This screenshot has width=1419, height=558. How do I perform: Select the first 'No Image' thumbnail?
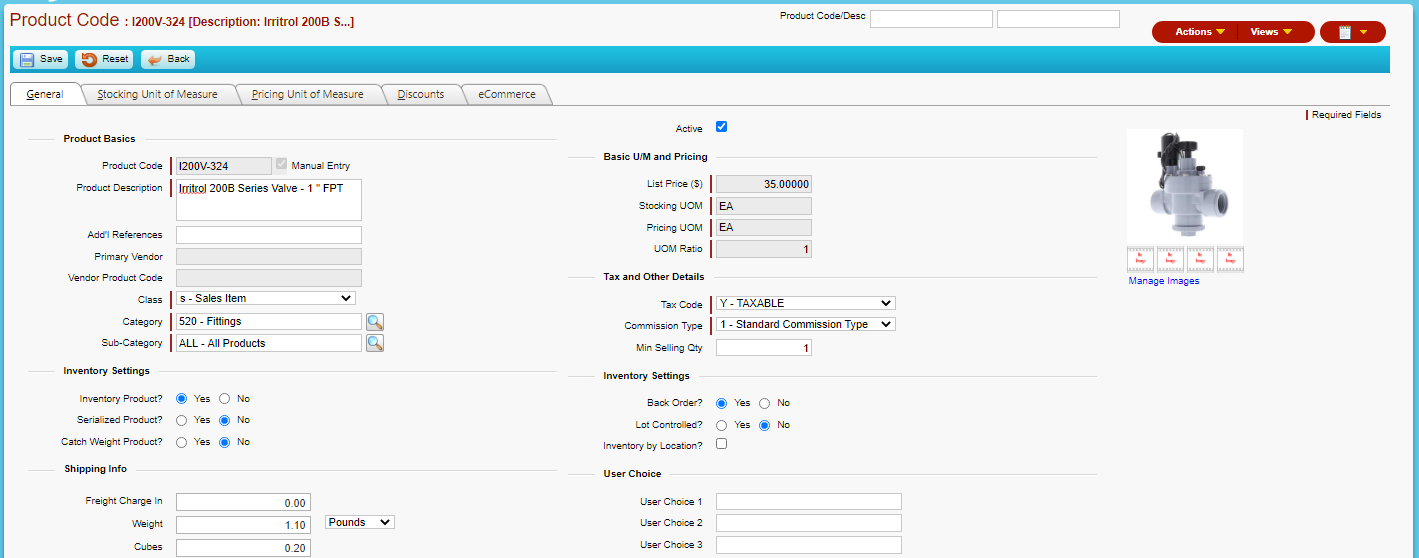click(x=1141, y=260)
